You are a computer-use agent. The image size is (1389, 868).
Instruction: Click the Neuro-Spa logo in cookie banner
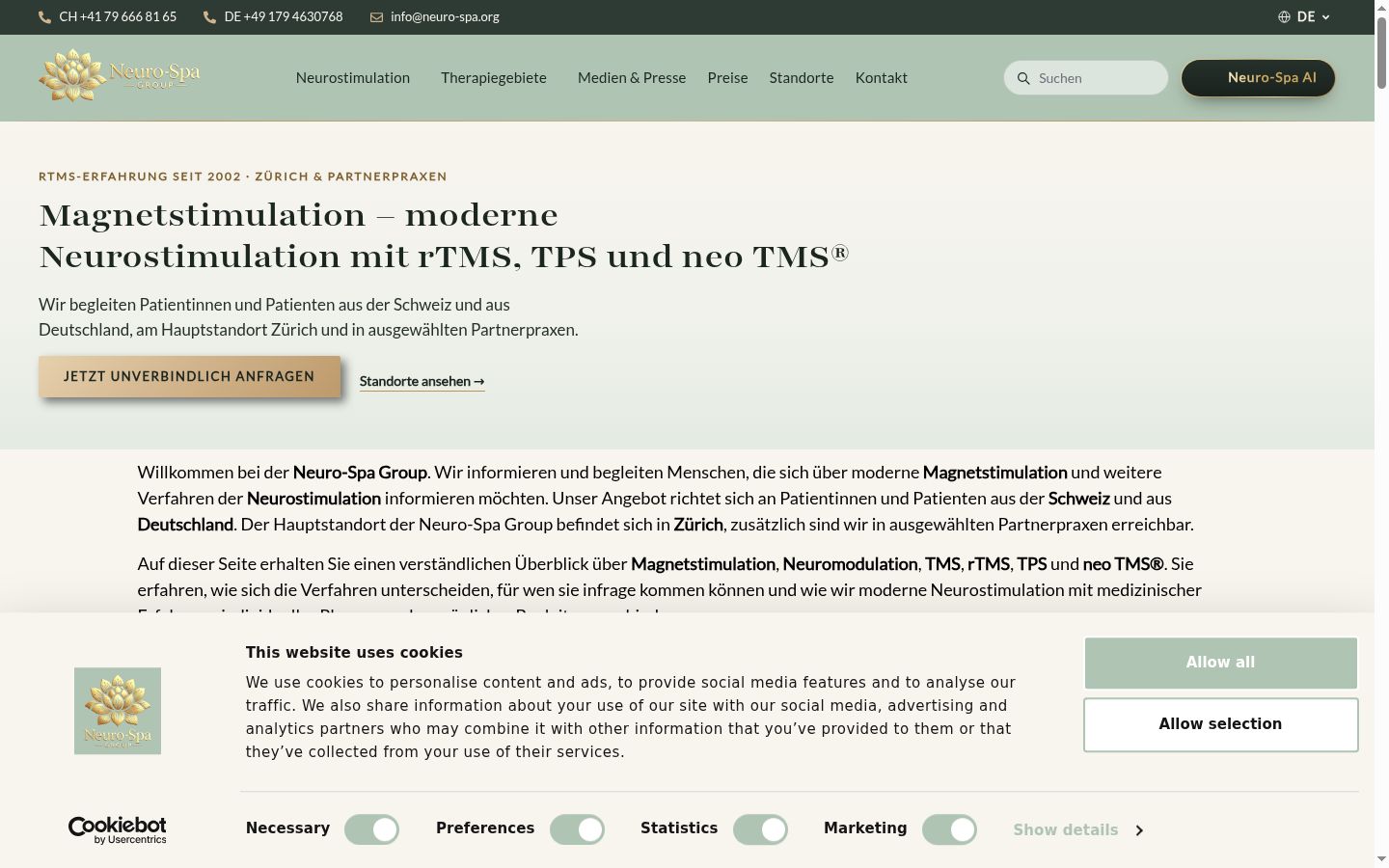(x=118, y=711)
